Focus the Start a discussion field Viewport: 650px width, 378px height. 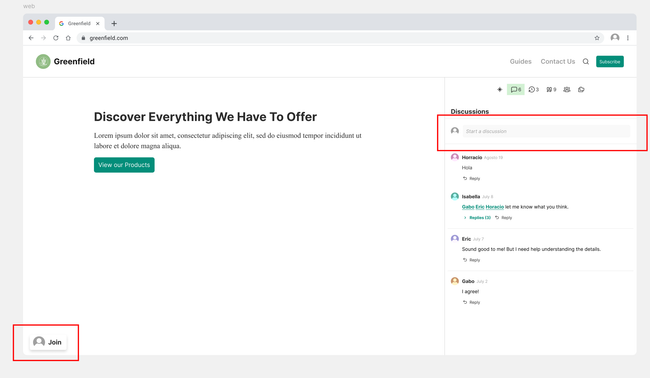click(546, 131)
